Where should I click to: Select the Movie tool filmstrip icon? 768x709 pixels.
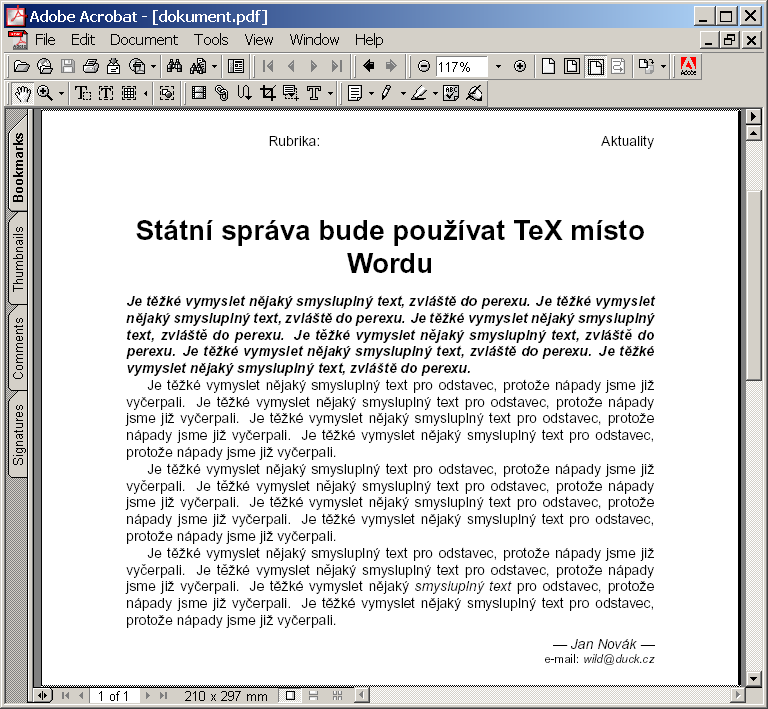(x=198, y=93)
